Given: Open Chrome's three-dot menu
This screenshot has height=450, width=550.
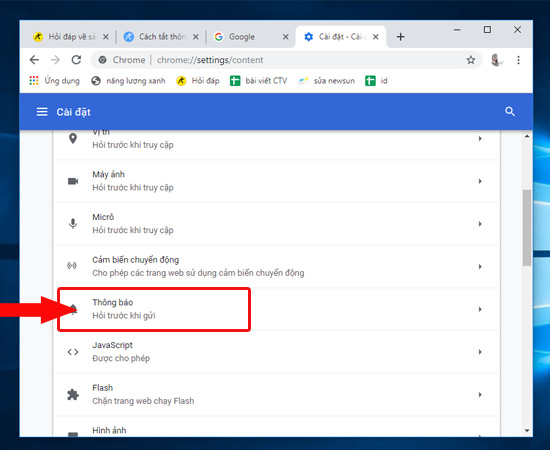Looking at the screenshot, I should [518, 60].
